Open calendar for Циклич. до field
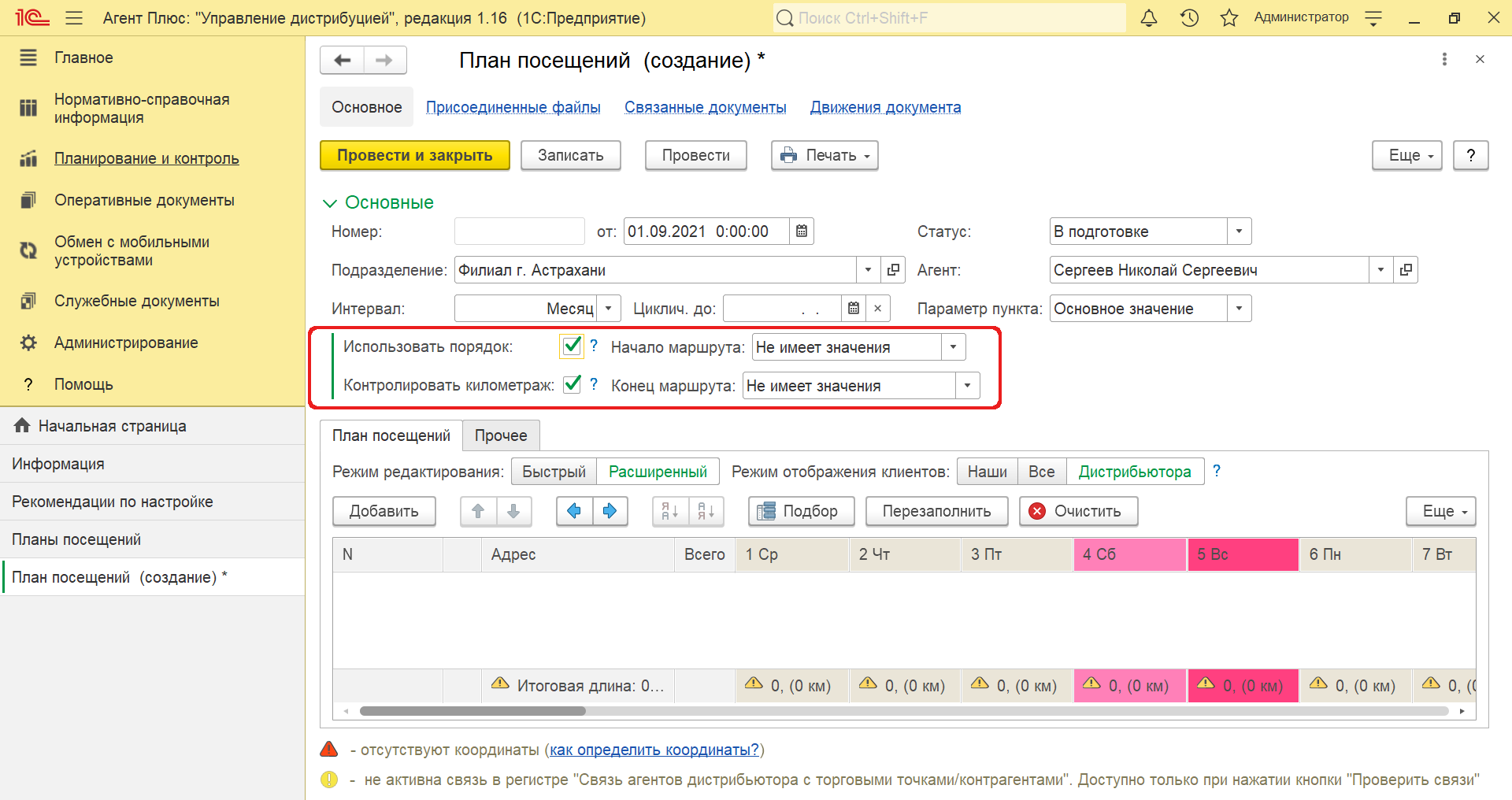Screen dimensions: 1512x800 (854, 308)
